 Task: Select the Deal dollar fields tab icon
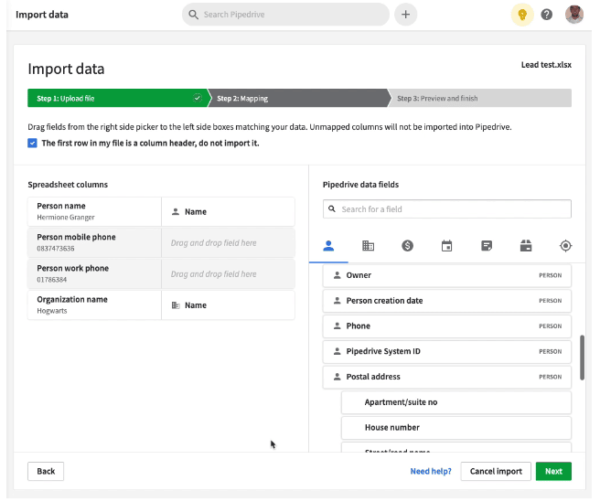tap(408, 246)
